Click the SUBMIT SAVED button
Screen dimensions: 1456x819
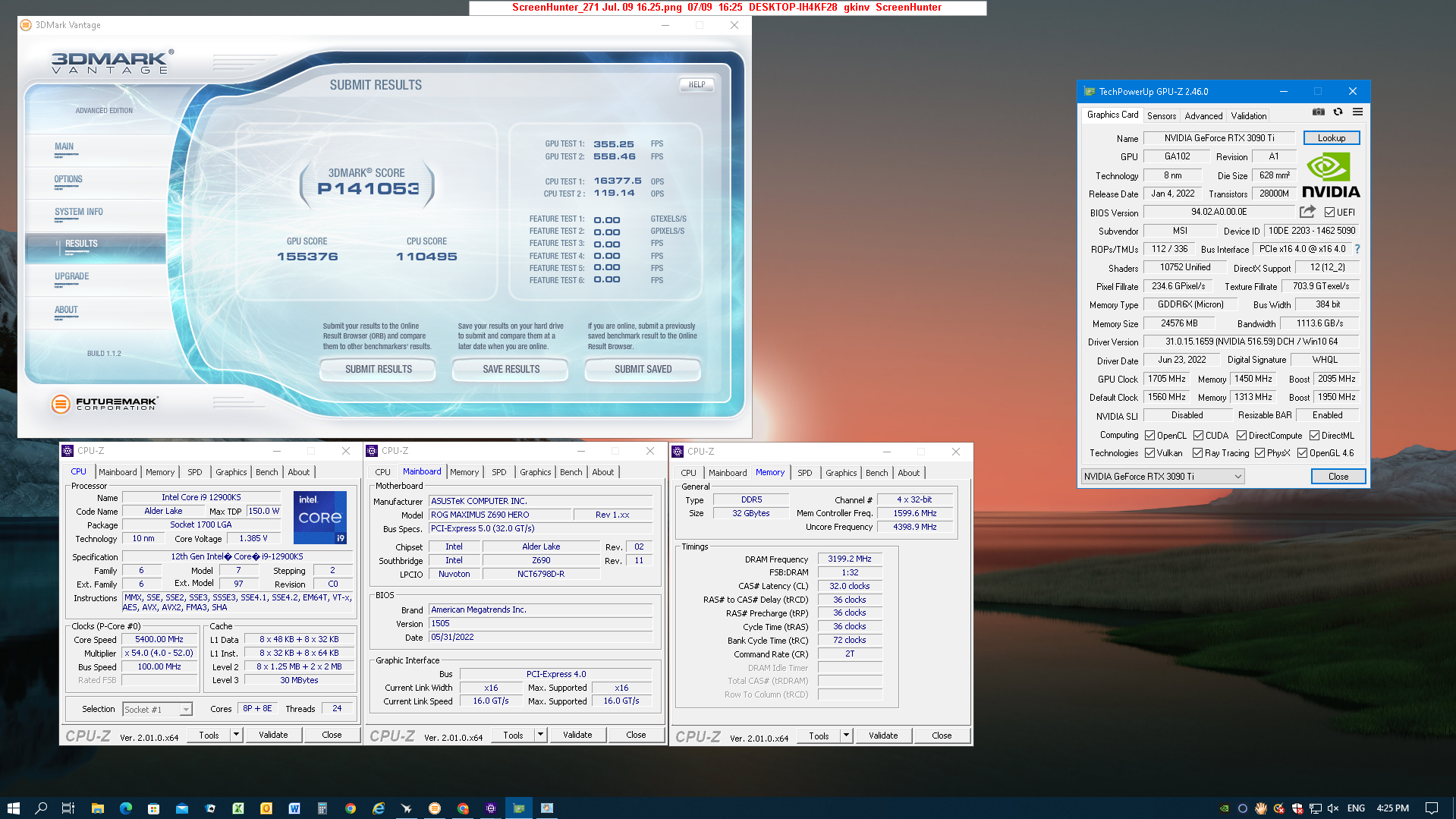[643, 370]
